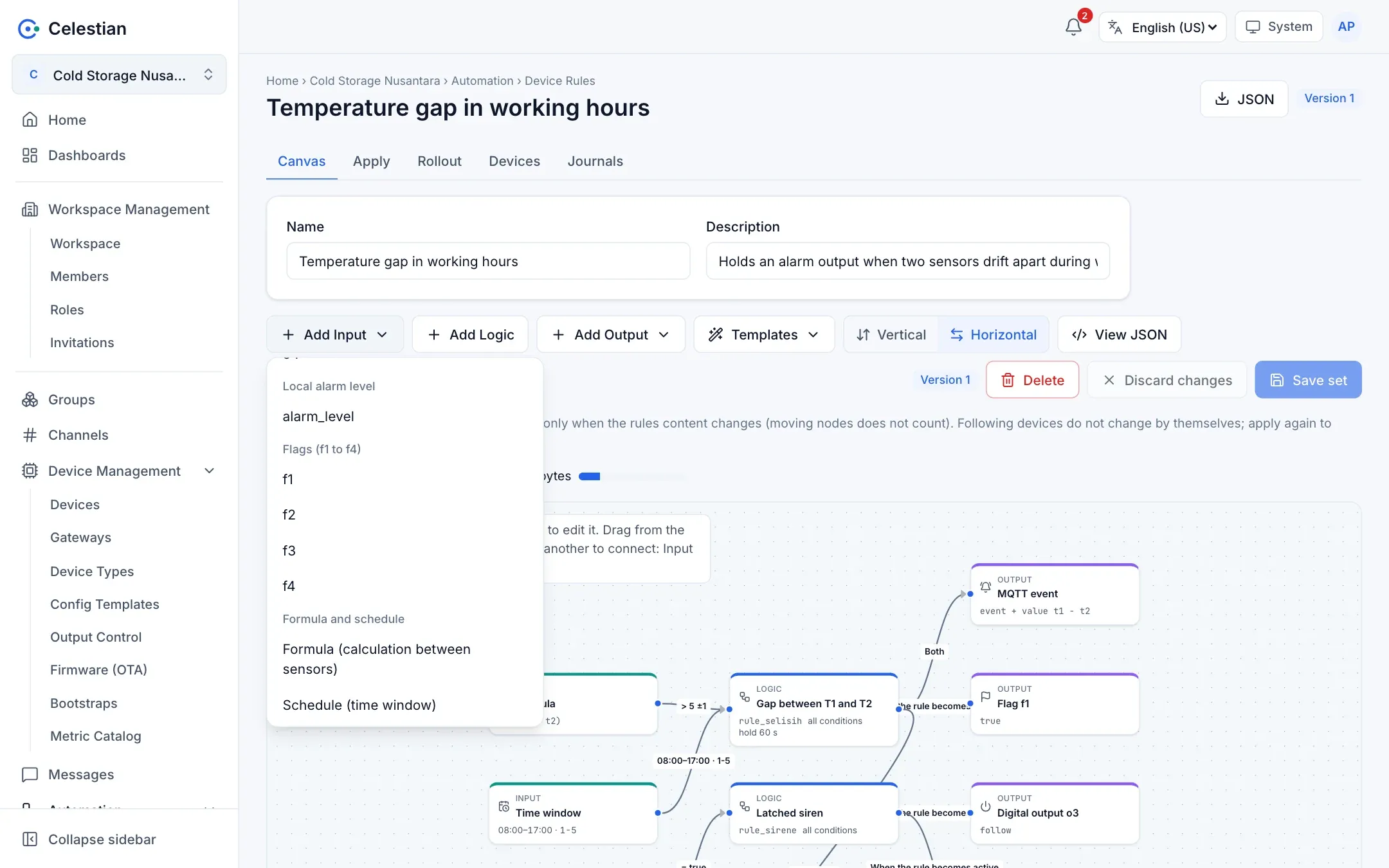Open Cold Storage Nusantara breadcrumb link
This screenshot has width=1389, height=868.
tap(375, 81)
